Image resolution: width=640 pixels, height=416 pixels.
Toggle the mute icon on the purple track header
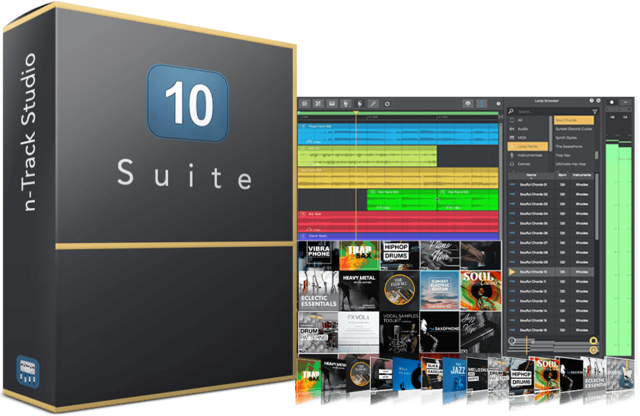[303, 236]
